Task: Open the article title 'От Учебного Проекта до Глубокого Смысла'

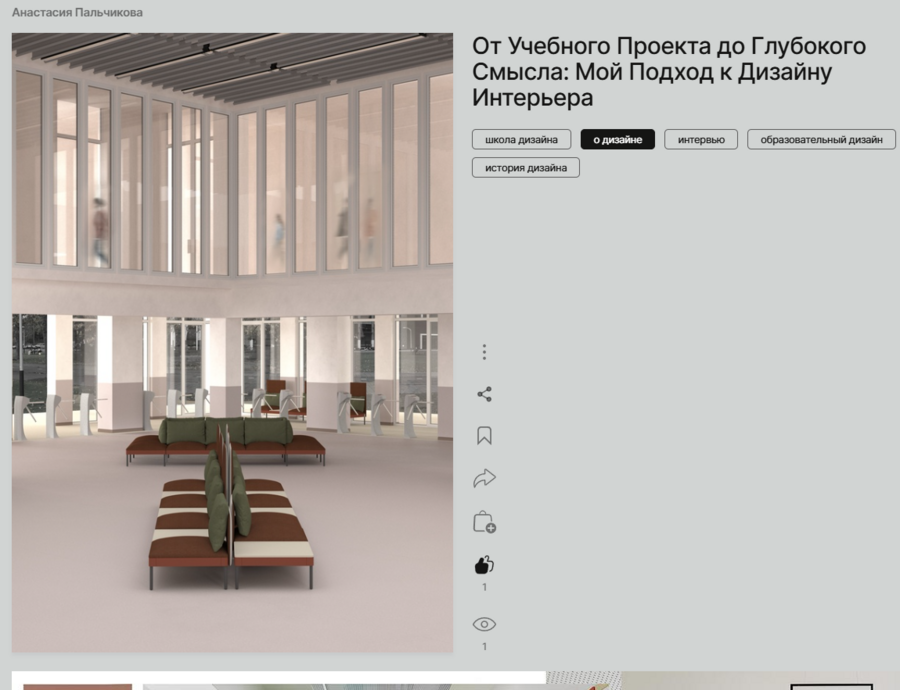Action: pos(669,72)
